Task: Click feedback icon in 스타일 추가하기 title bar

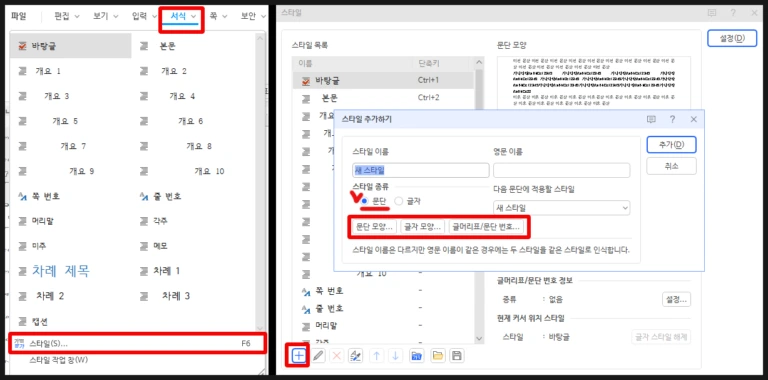Action: (651, 119)
